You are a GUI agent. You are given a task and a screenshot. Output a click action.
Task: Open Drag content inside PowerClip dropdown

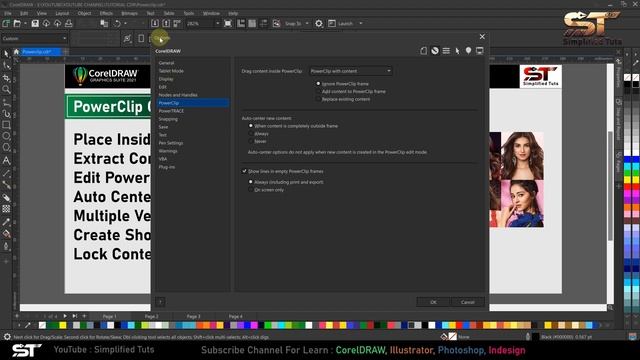coord(351,71)
